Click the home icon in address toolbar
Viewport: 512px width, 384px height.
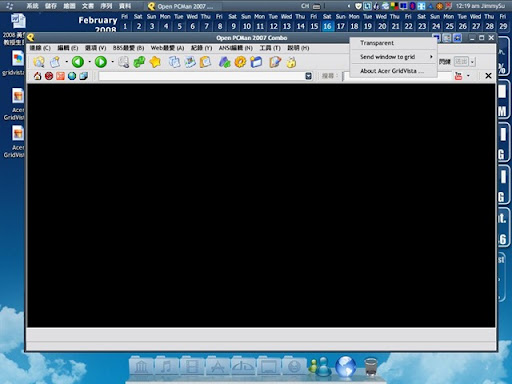tap(37, 76)
